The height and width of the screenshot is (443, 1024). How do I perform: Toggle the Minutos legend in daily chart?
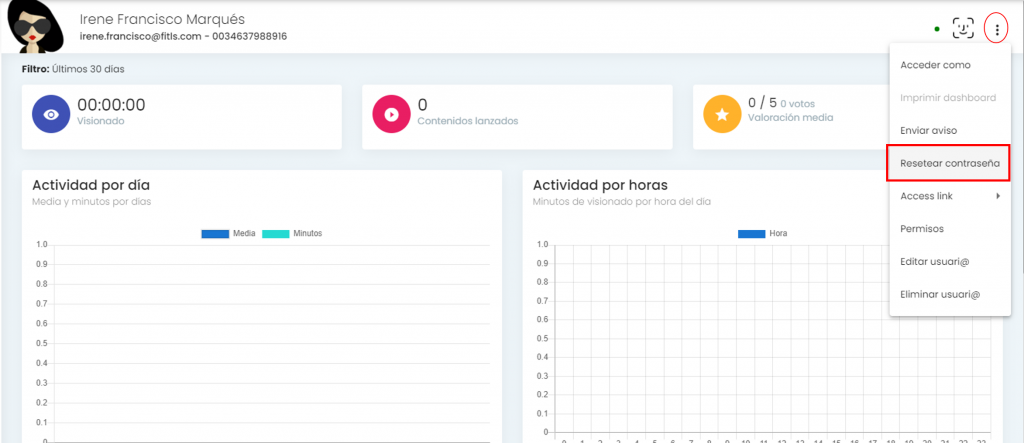click(292, 233)
